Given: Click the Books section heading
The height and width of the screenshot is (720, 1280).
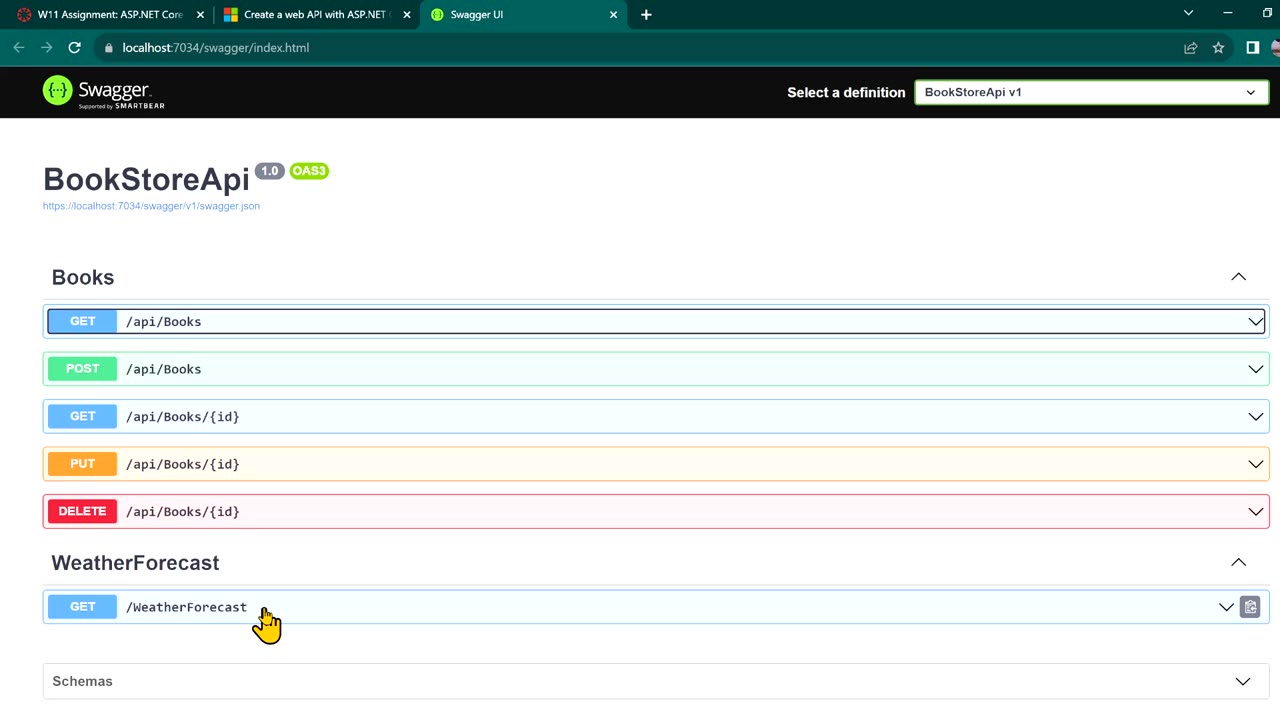Looking at the screenshot, I should click(83, 277).
